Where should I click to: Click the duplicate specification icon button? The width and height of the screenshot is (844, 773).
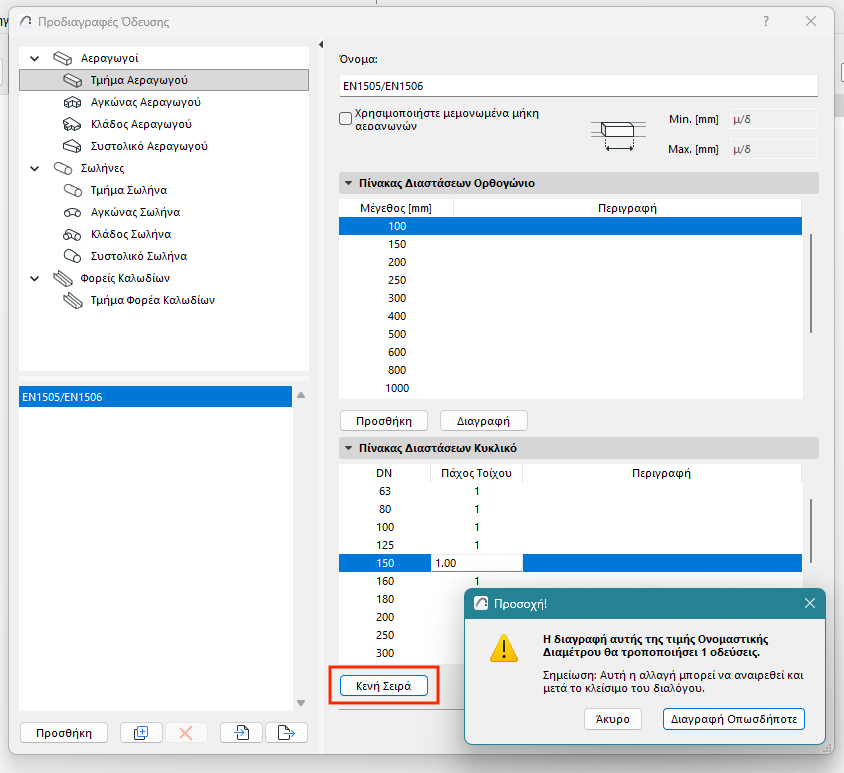click(x=141, y=733)
